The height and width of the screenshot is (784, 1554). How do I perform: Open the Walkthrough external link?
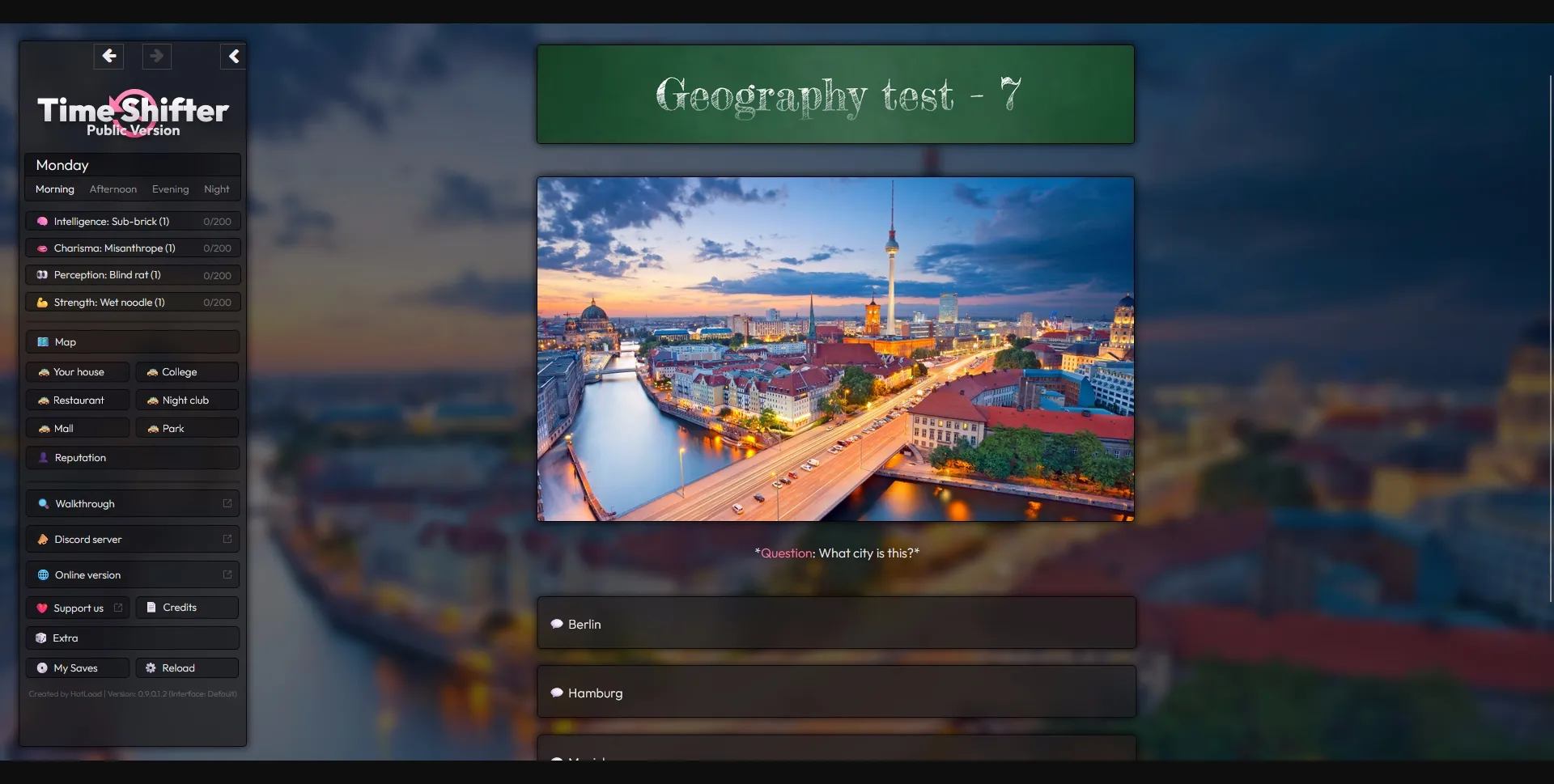(132, 504)
